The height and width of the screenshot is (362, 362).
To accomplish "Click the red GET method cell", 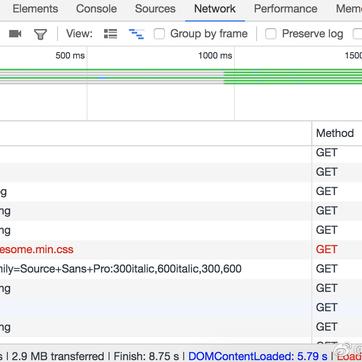I will pos(326,249).
